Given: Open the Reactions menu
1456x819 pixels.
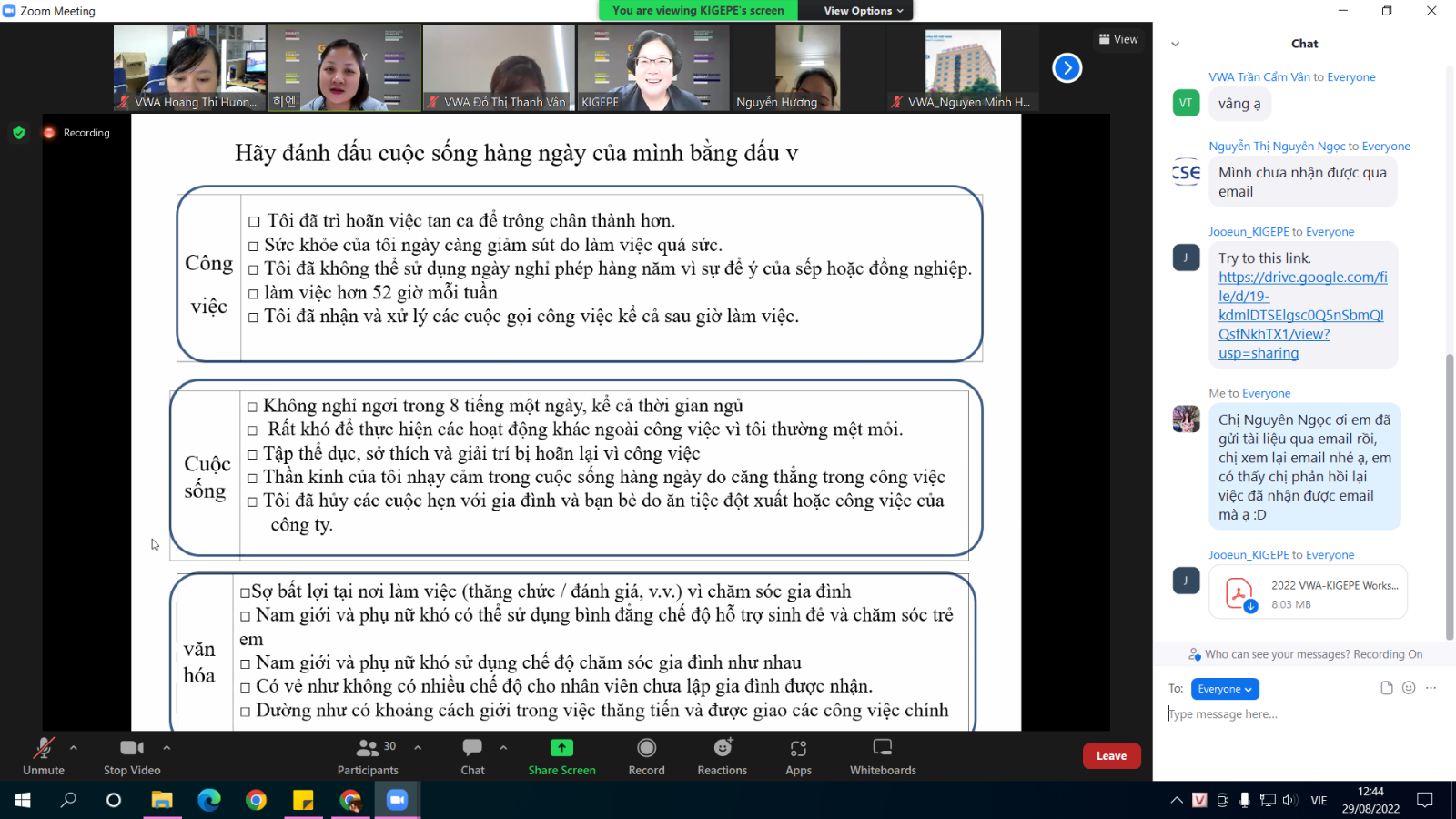Looking at the screenshot, I should (x=722, y=756).
